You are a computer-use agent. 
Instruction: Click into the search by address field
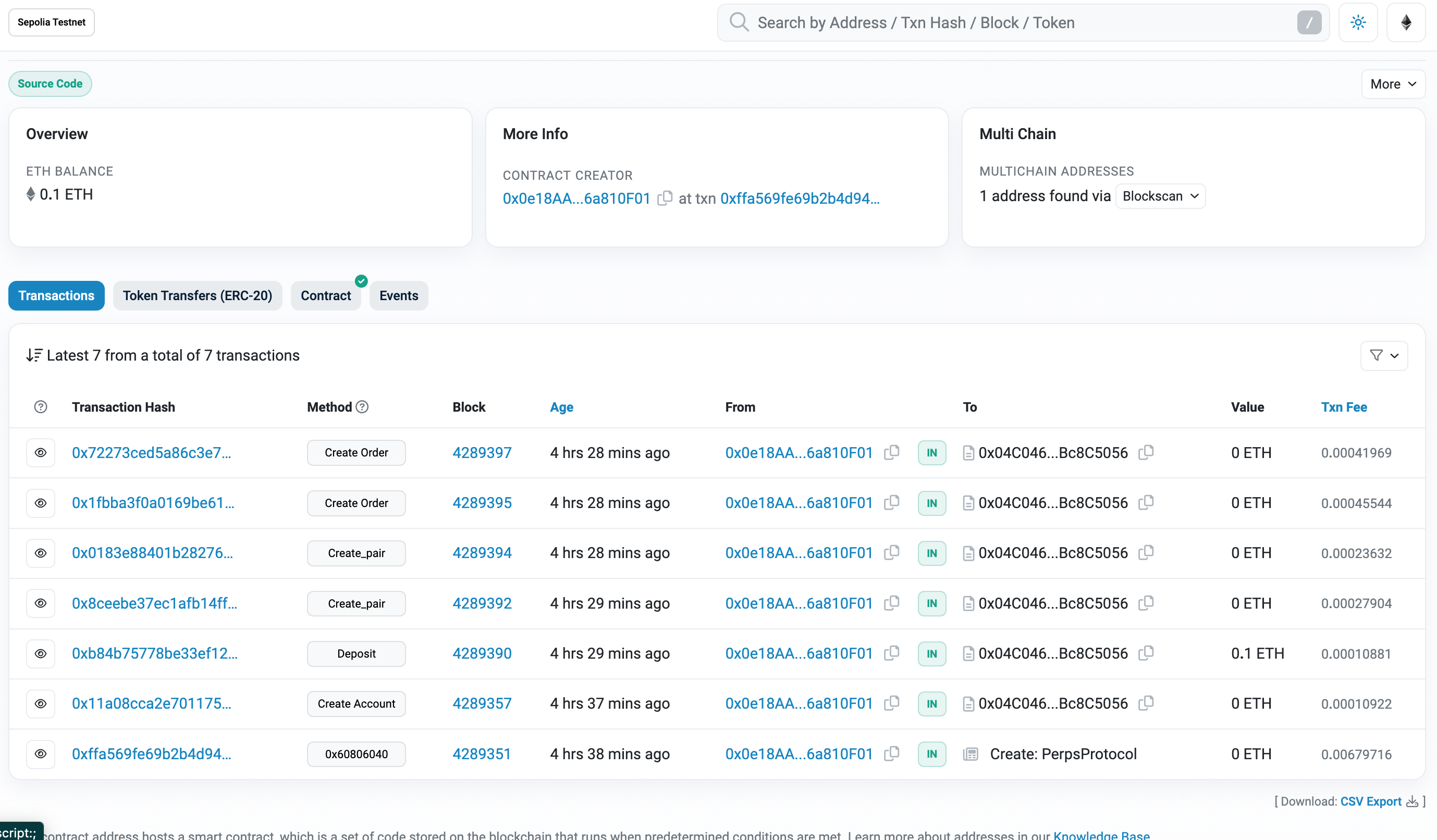click(969, 22)
